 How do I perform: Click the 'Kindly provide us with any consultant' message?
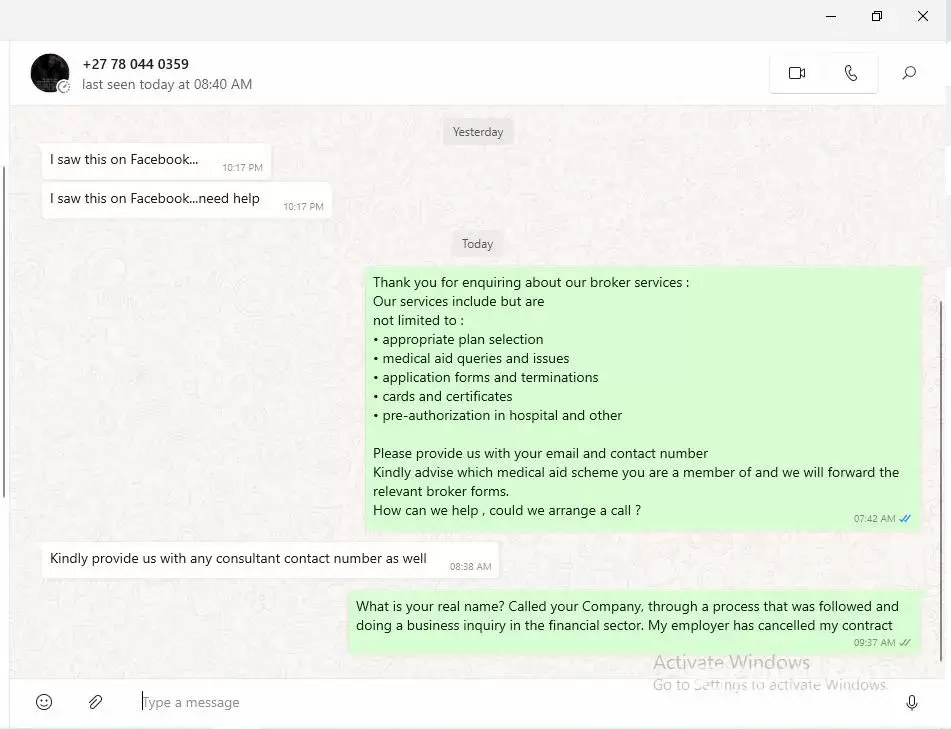270,560
